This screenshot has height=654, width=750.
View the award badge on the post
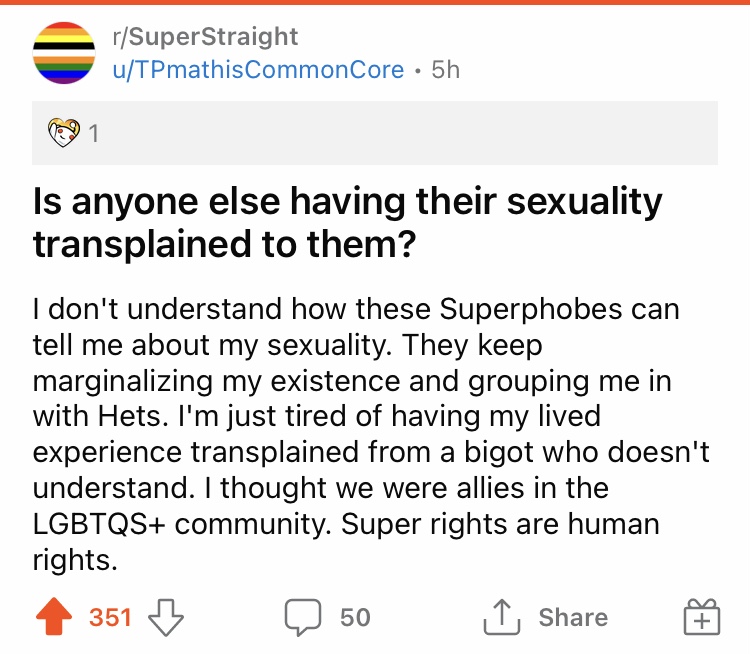[x=65, y=132]
